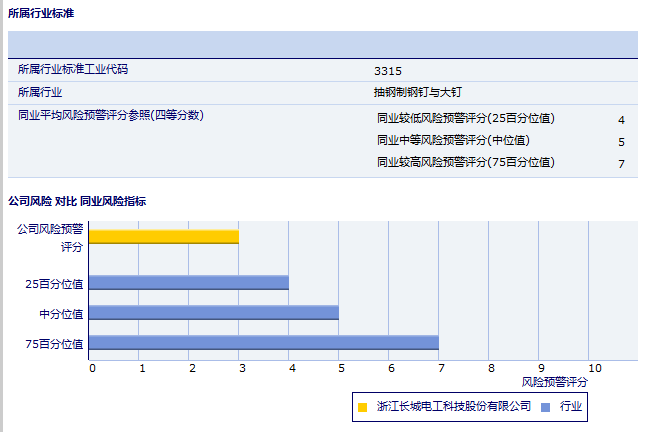Select the industry code value 3315
Image resolution: width=664 pixels, height=432 pixels.
coord(387,71)
